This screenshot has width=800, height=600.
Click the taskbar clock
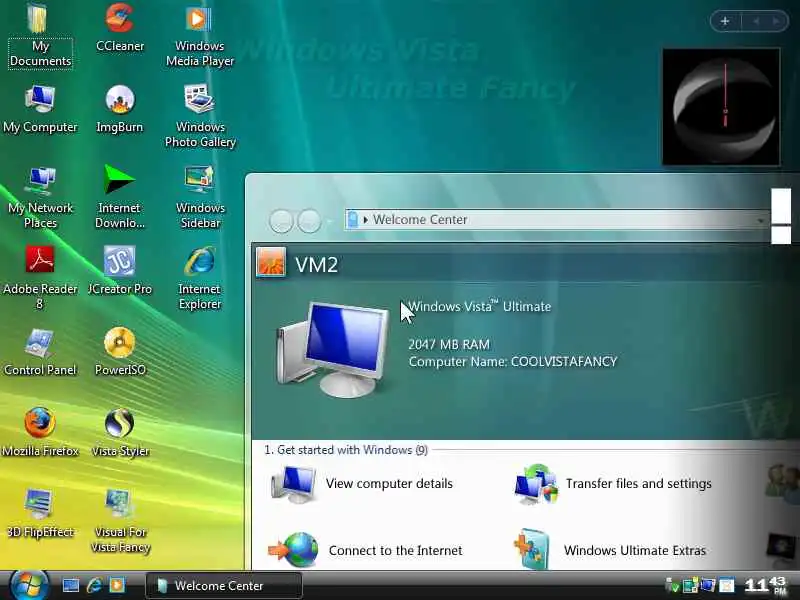coord(765,586)
